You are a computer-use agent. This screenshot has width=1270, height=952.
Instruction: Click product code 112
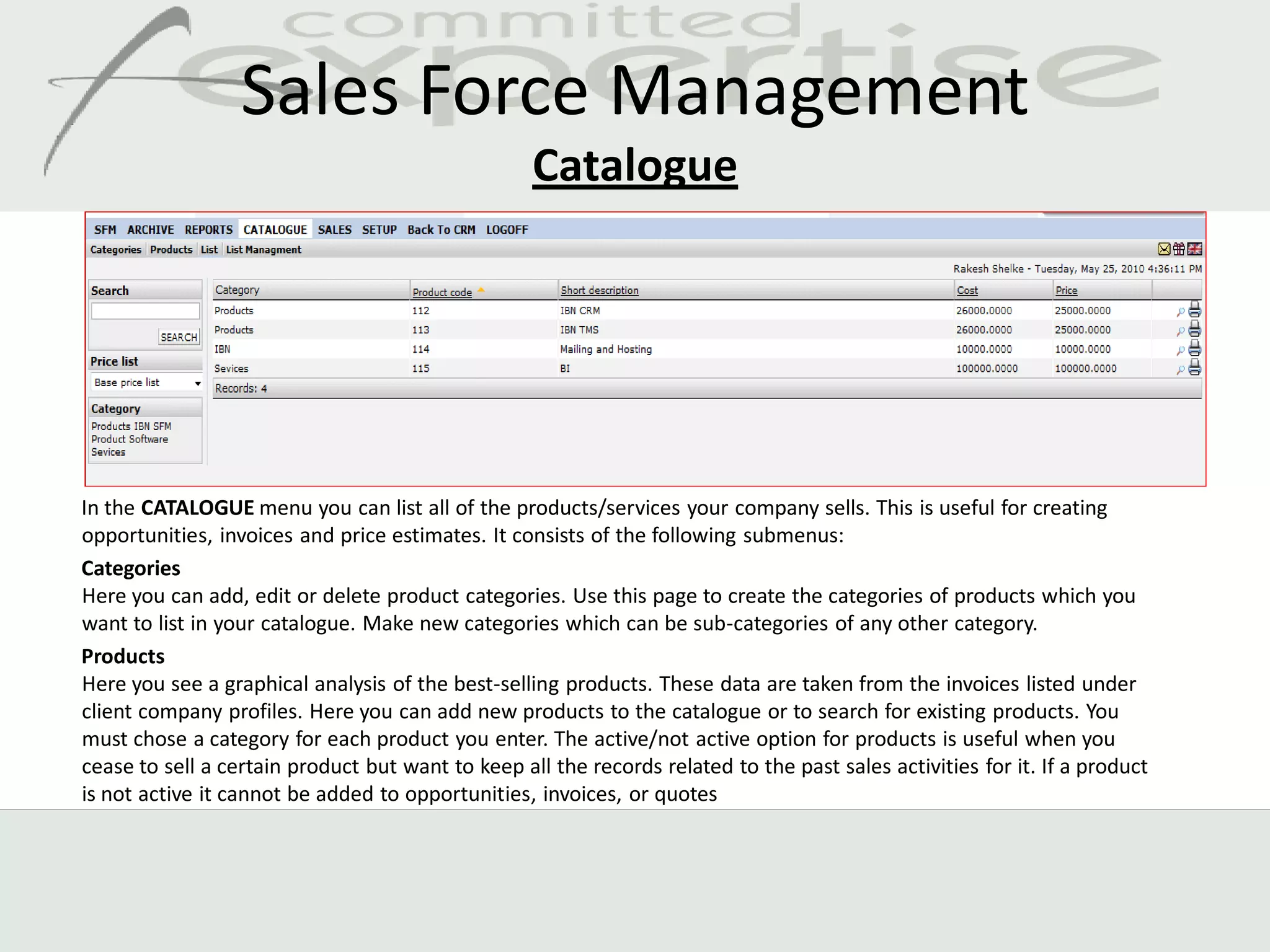pyautogui.click(x=420, y=311)
